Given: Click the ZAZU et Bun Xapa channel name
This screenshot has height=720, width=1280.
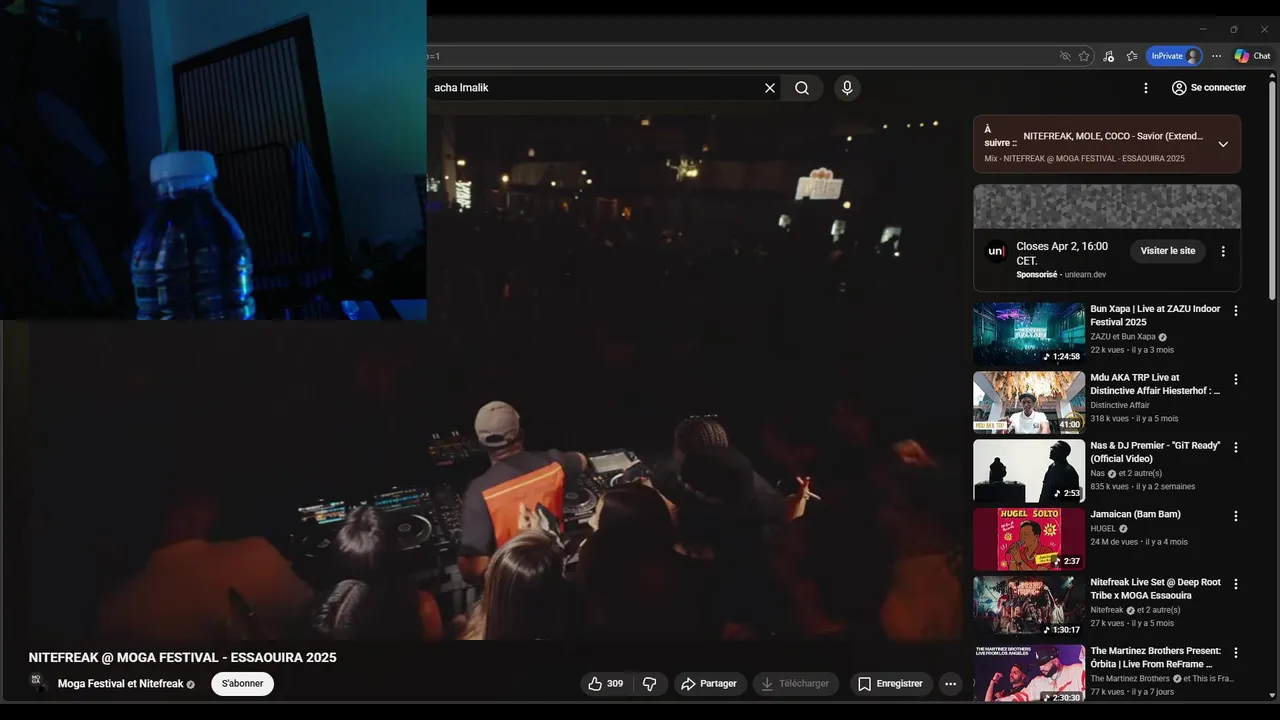Looking at the screenshot, I should 1123,337.
